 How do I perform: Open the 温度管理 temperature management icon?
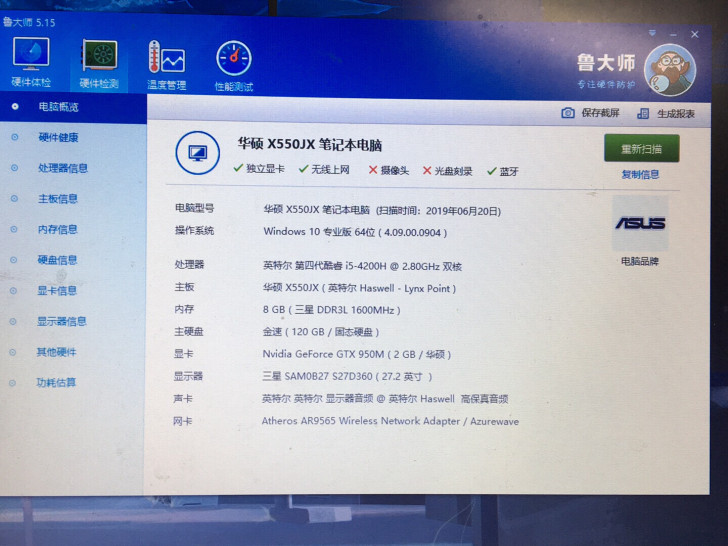click(167, 65)
